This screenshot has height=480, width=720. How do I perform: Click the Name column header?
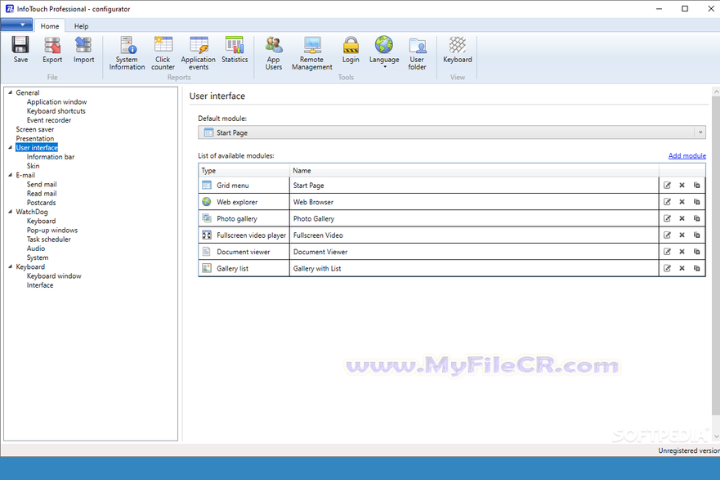(474, 170)
